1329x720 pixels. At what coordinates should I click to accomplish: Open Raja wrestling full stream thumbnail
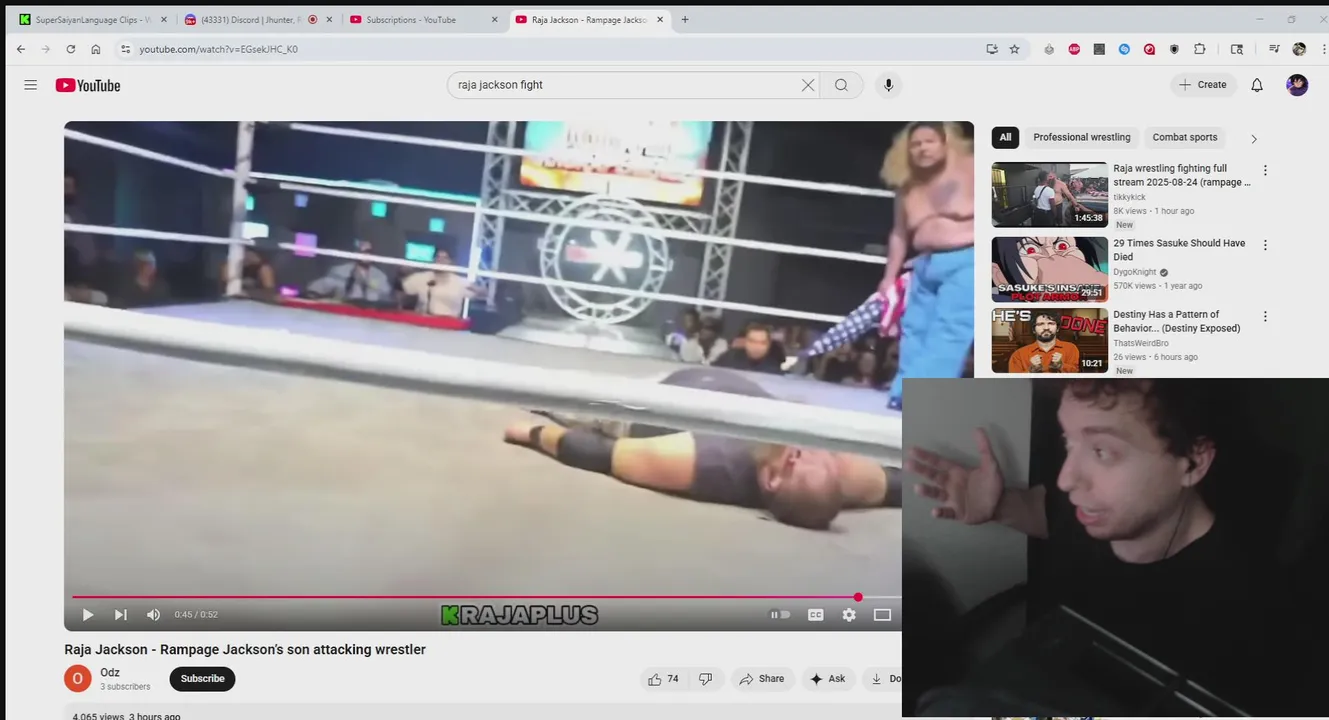tap(1049, 195)
